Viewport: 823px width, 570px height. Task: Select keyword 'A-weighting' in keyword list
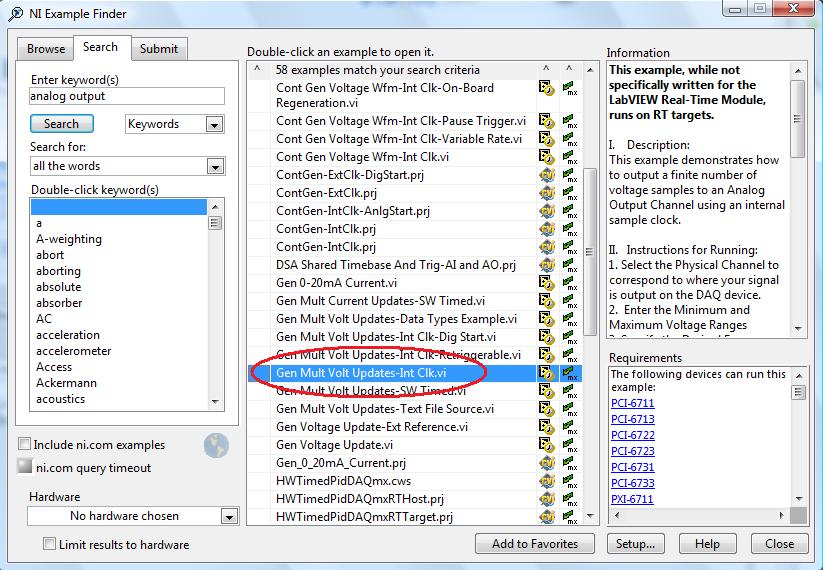coord(69,239)
